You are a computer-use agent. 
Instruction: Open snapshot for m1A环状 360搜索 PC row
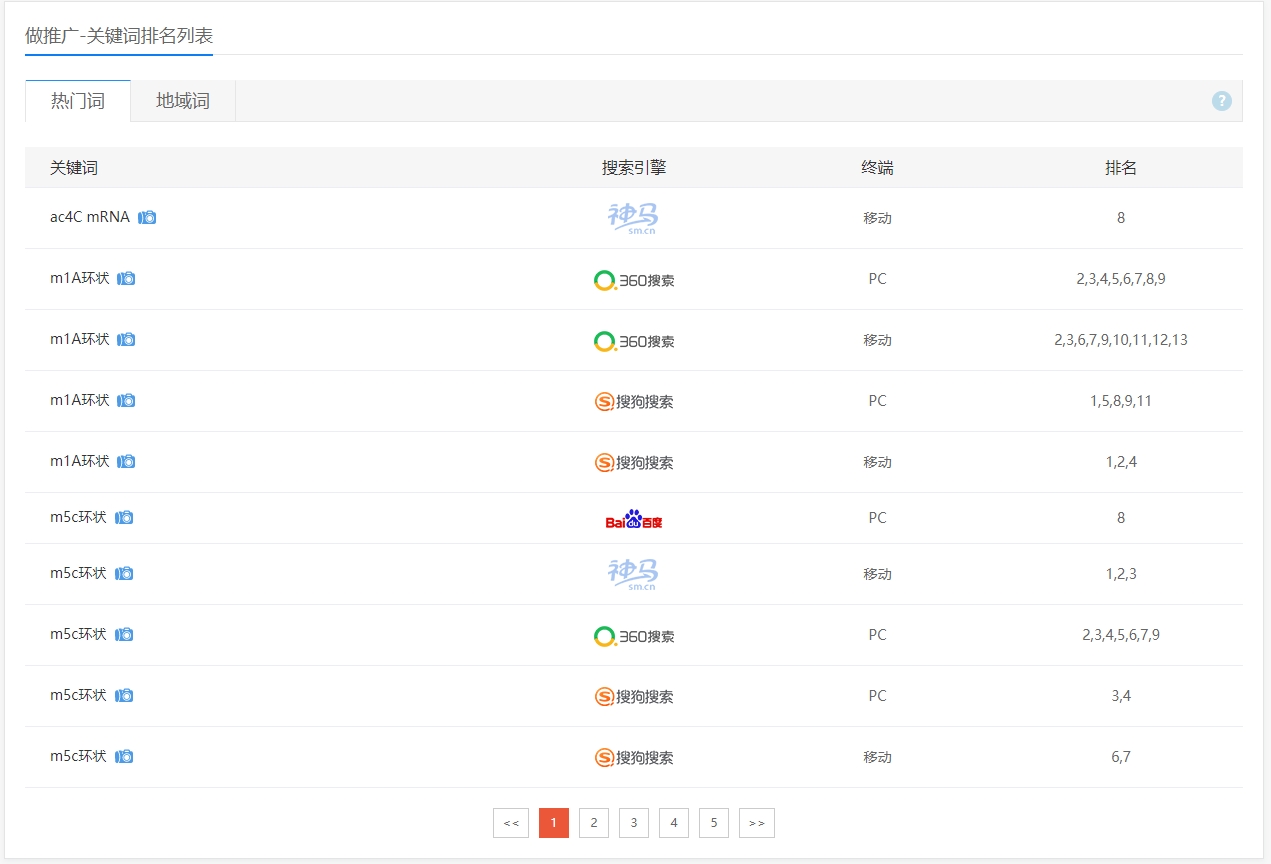click(x=126, y=279)
